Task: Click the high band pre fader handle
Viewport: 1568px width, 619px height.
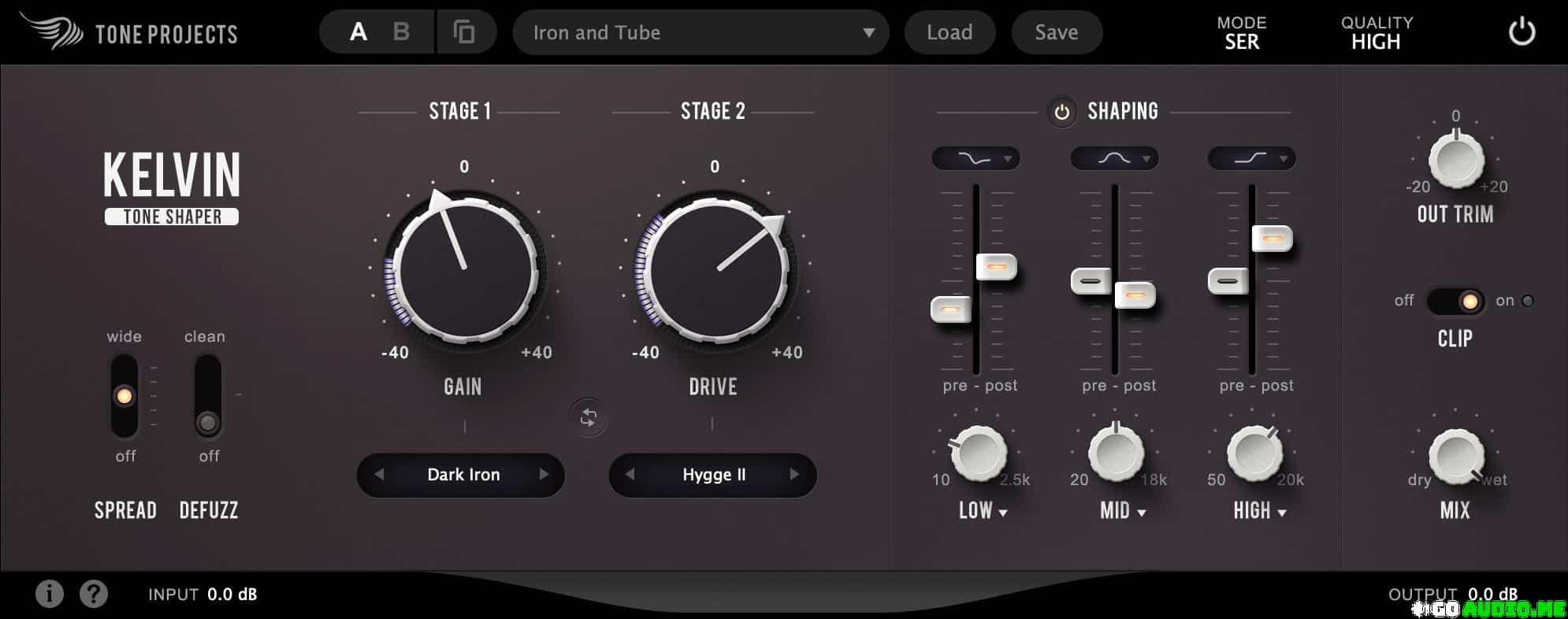Action: pyautogui.click(x=1228, y=280)
